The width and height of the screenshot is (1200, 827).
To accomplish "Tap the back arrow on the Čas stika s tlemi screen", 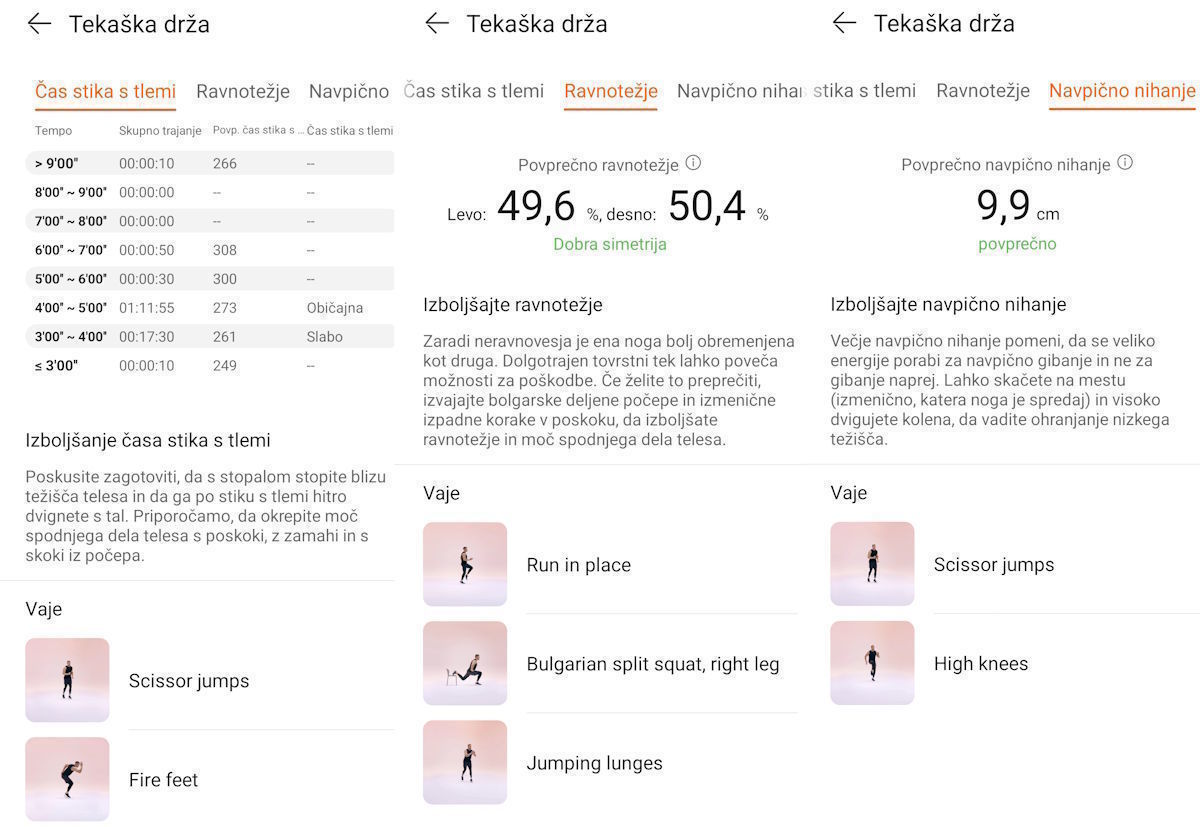I will pyautogui.click(x=39, y=24).
